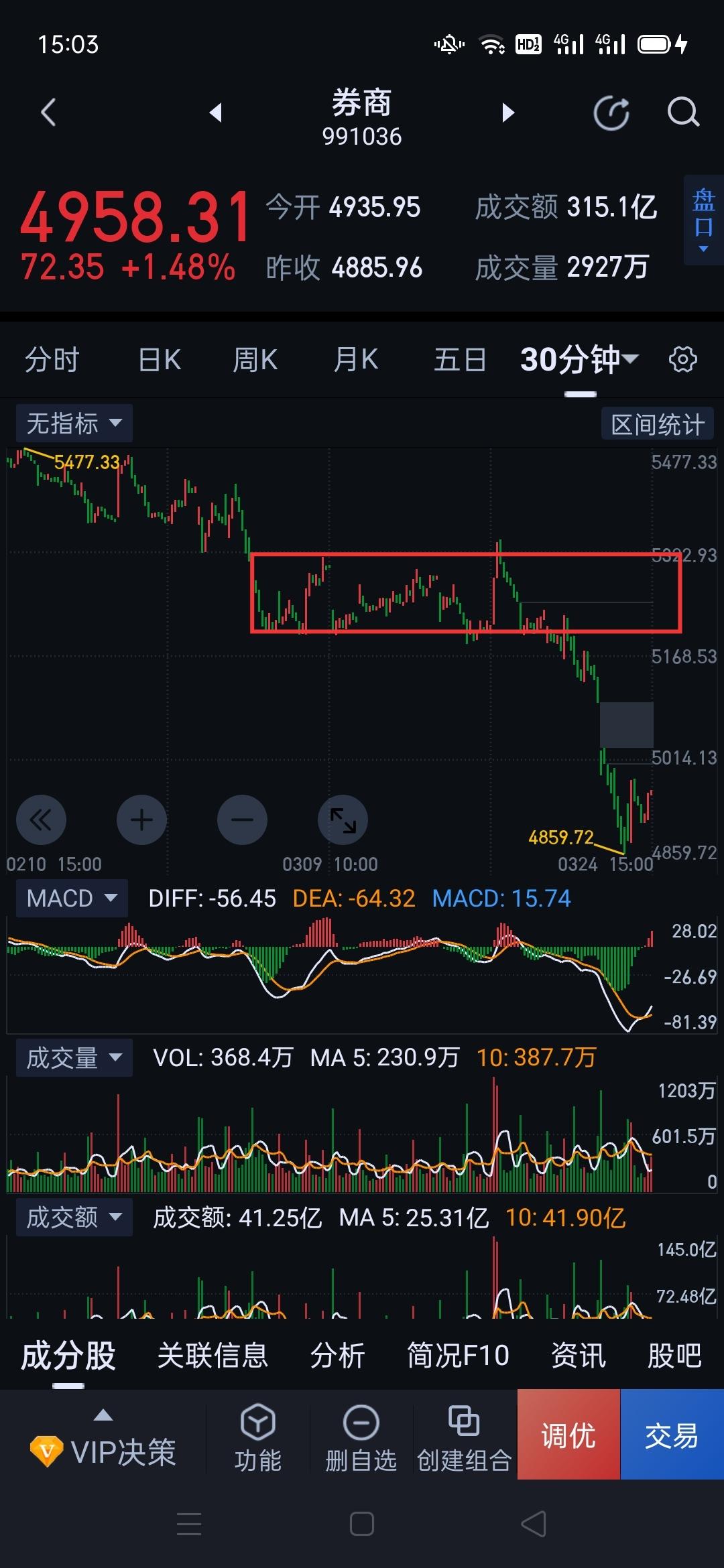
Task: Tap Android recent apps menu icon
Action: pos(189,1524)
